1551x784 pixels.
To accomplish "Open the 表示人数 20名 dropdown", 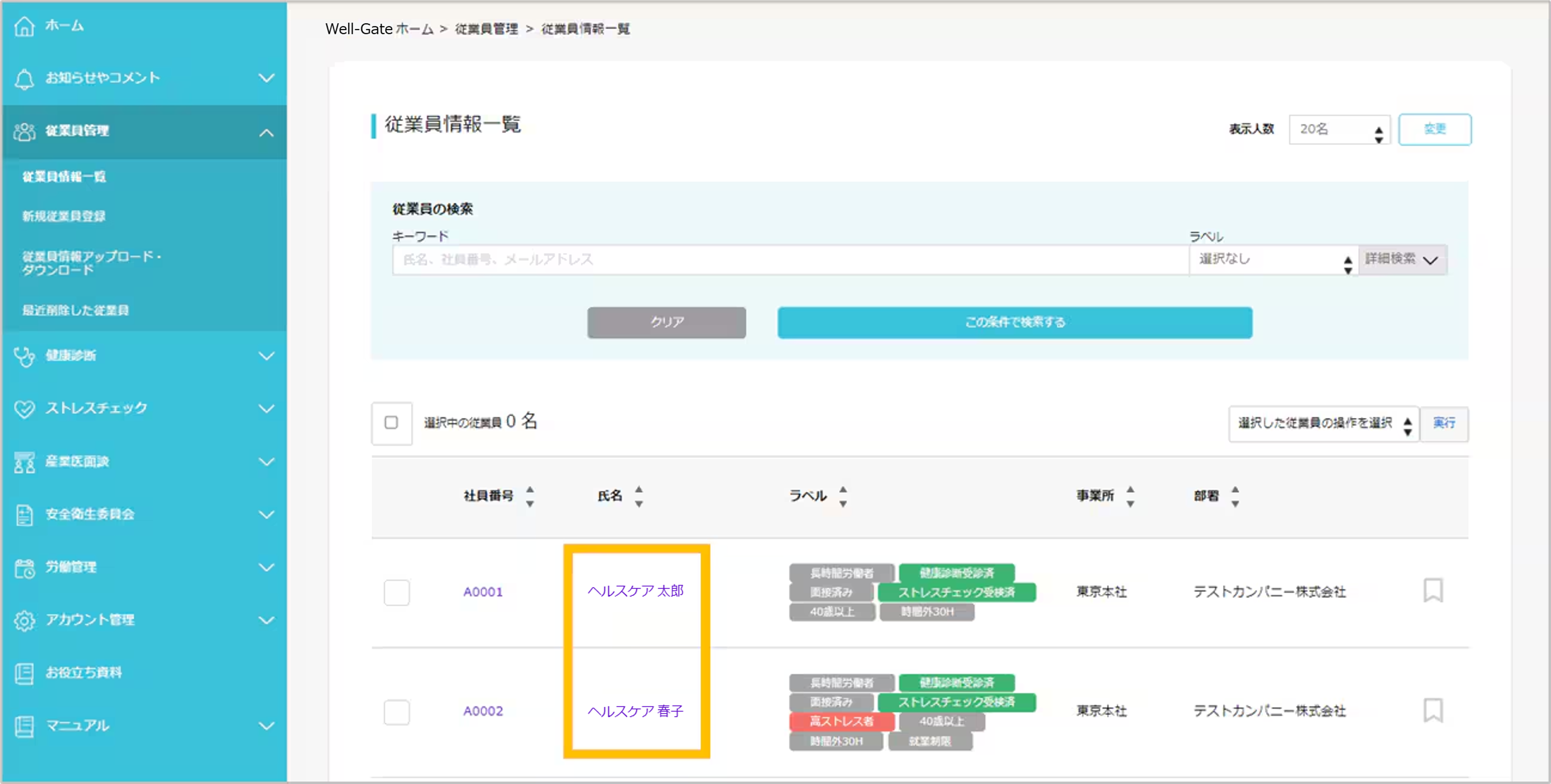I will pyautogui.click(x=1339, y=129).
